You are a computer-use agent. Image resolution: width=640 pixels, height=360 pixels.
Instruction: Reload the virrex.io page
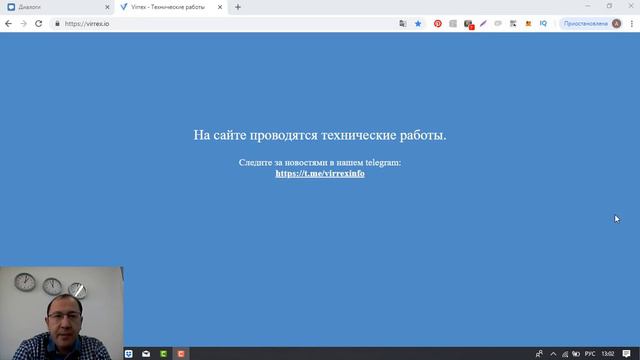click(38, 24)
